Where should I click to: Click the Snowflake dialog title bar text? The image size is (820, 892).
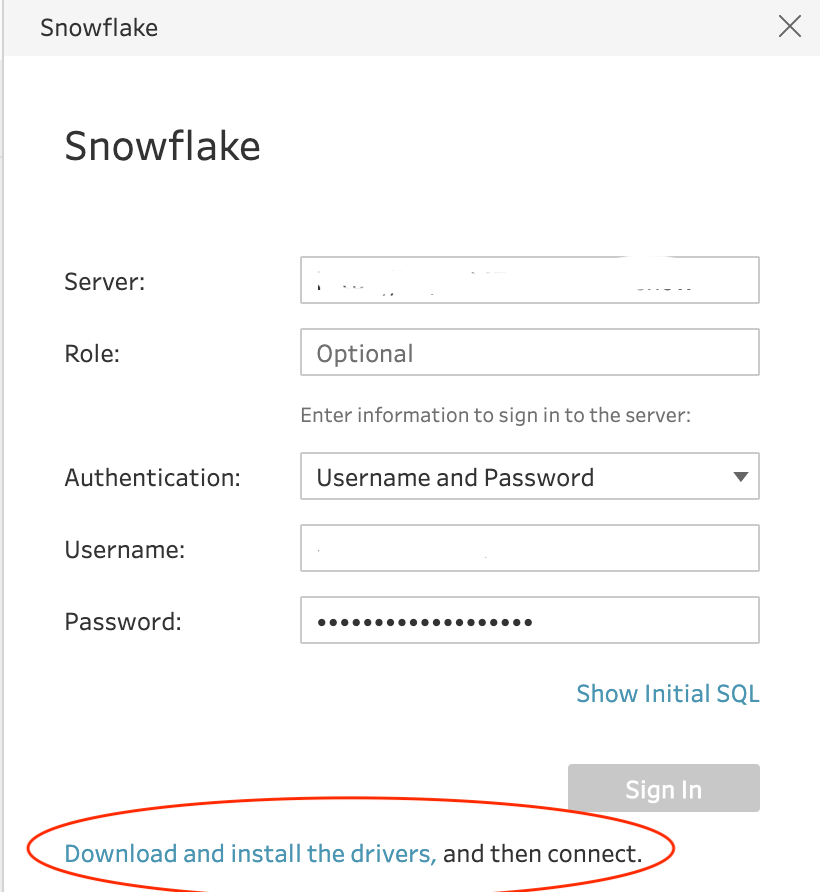click(x=99, y=27)
